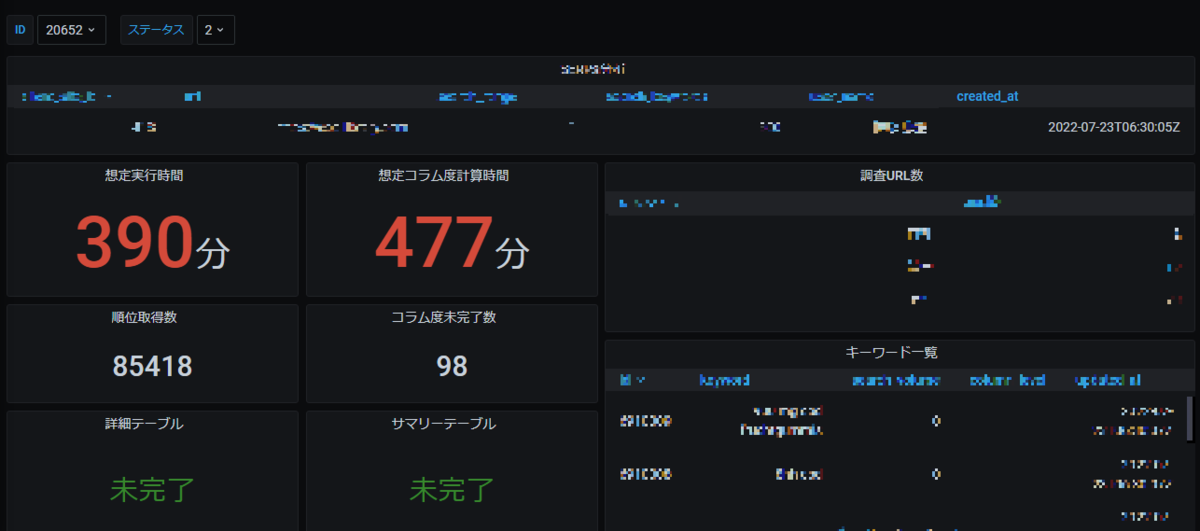Sort top table by search_range column
This screenshot has height=531, width=1200.
coord(477,97)
